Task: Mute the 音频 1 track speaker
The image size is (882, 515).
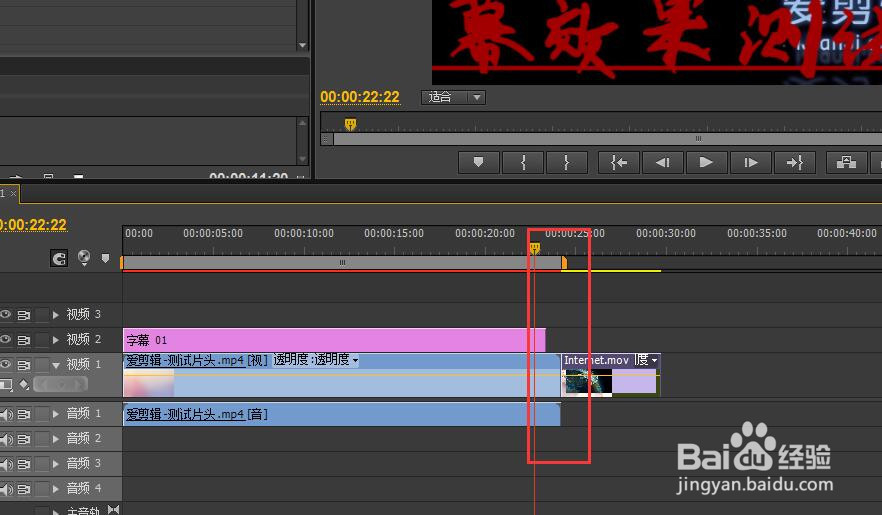Action: 6,414
